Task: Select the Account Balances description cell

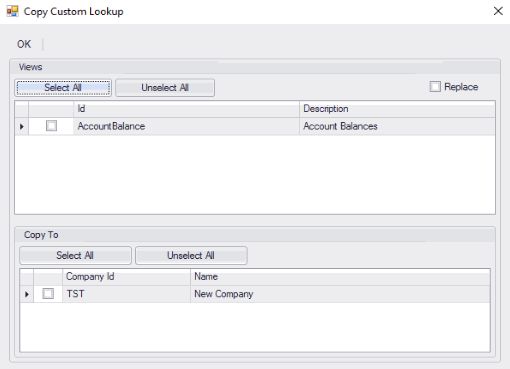Action: [x=397, y=126]
